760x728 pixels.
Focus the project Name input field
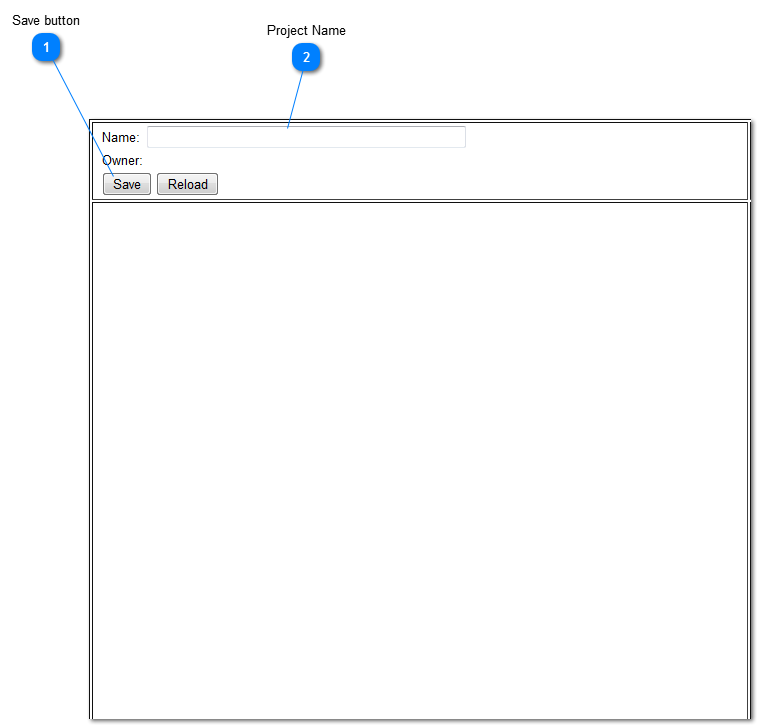(x=306, y=137)
